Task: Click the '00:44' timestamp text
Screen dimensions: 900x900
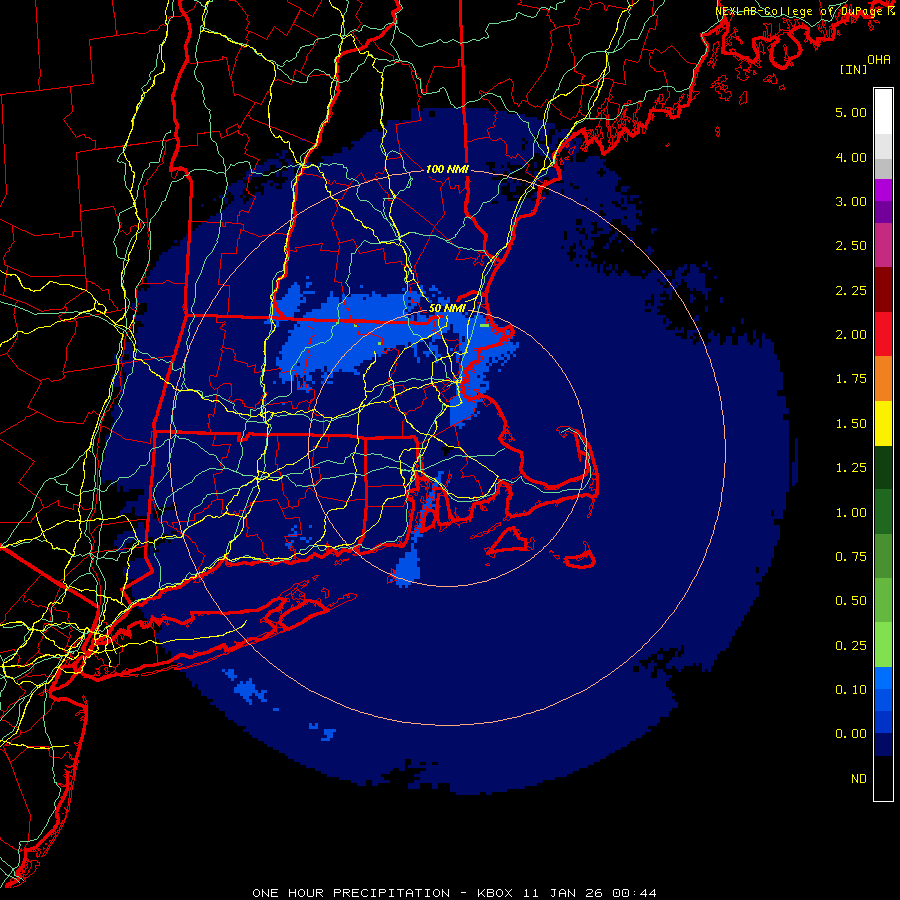Action: coord(634,893)
